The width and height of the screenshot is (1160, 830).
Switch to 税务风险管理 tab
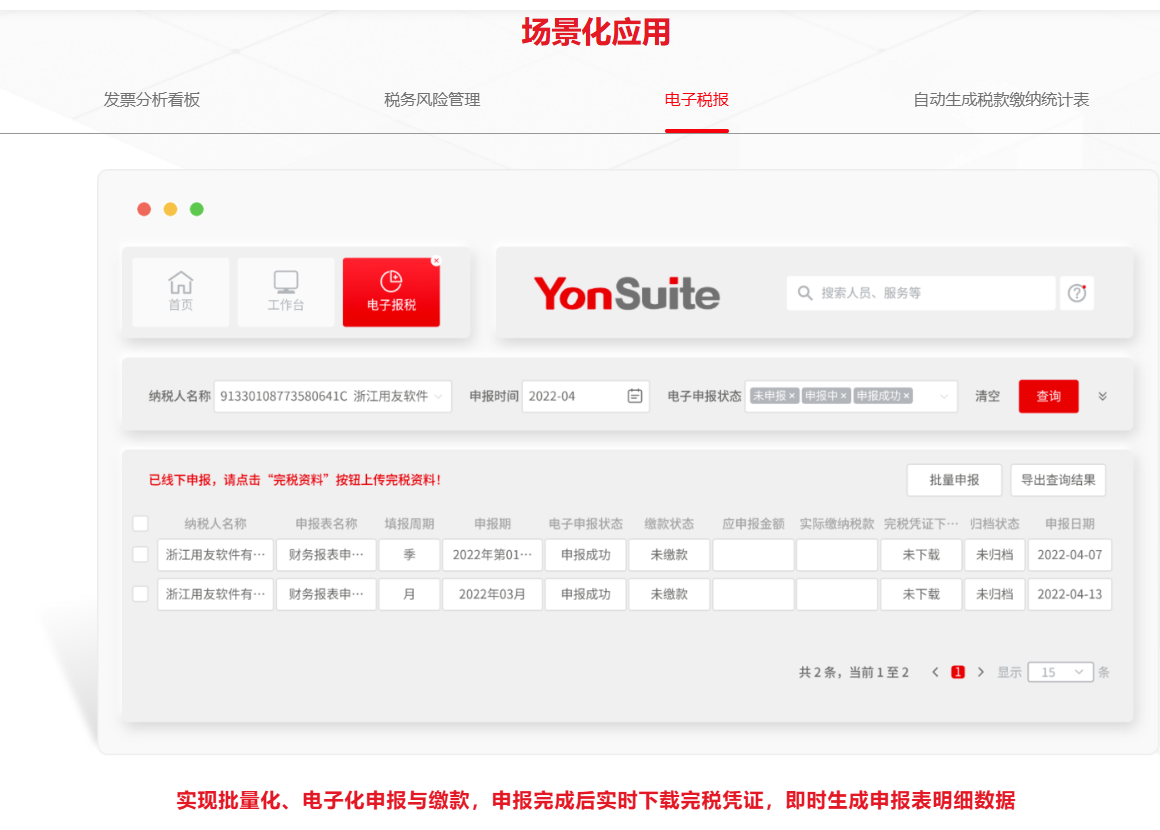point(432,100)
